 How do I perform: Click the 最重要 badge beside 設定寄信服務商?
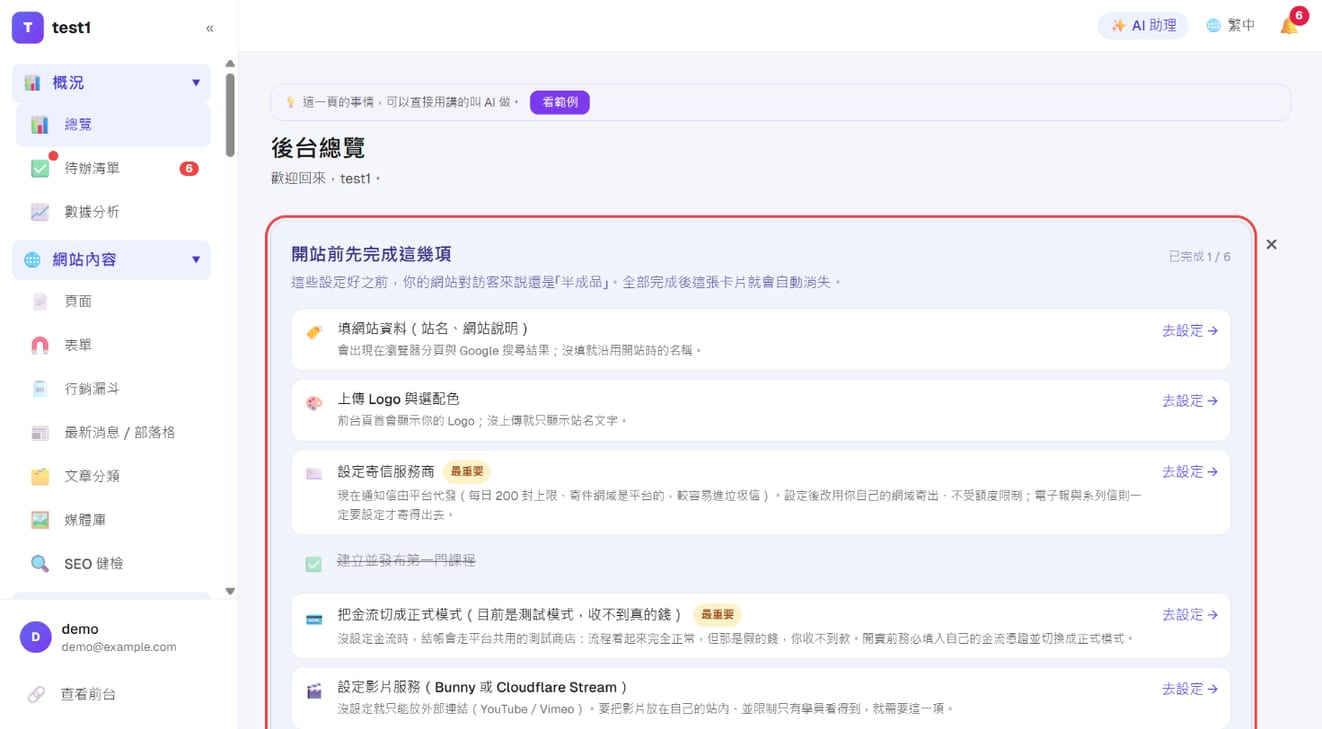467,471
